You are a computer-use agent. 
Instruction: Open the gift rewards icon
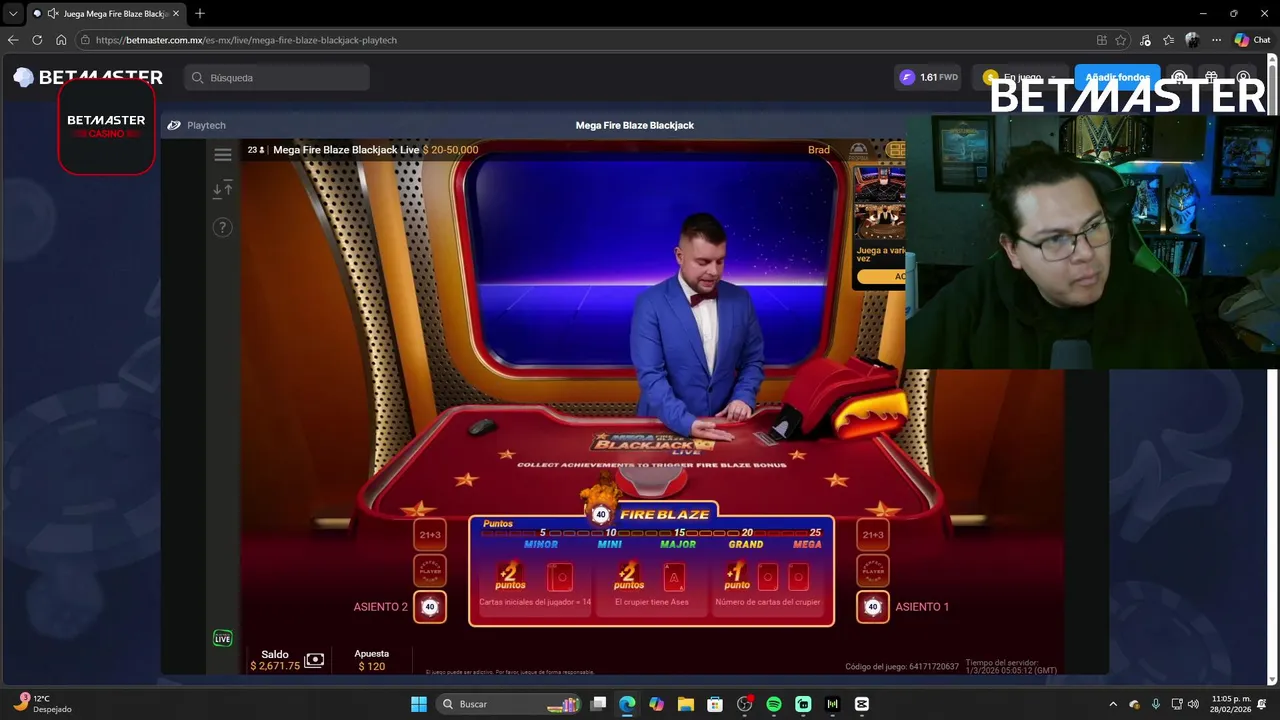pyautogui.click(x=1211, y=77)
